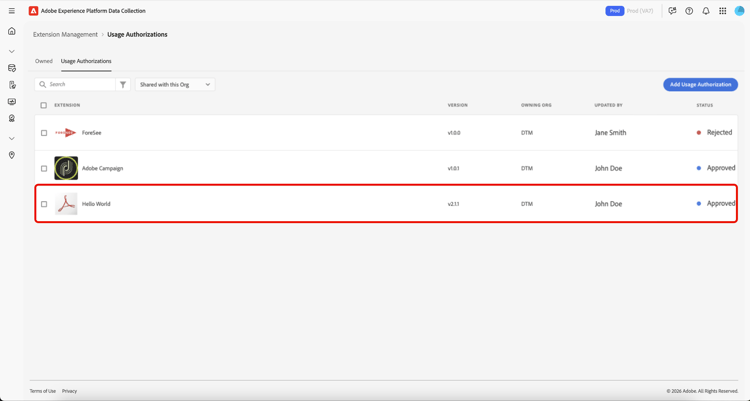Click the Adobe Campaign extension logo
The width and height of the screenshot is (750, 401).
(x=66, y=168)
